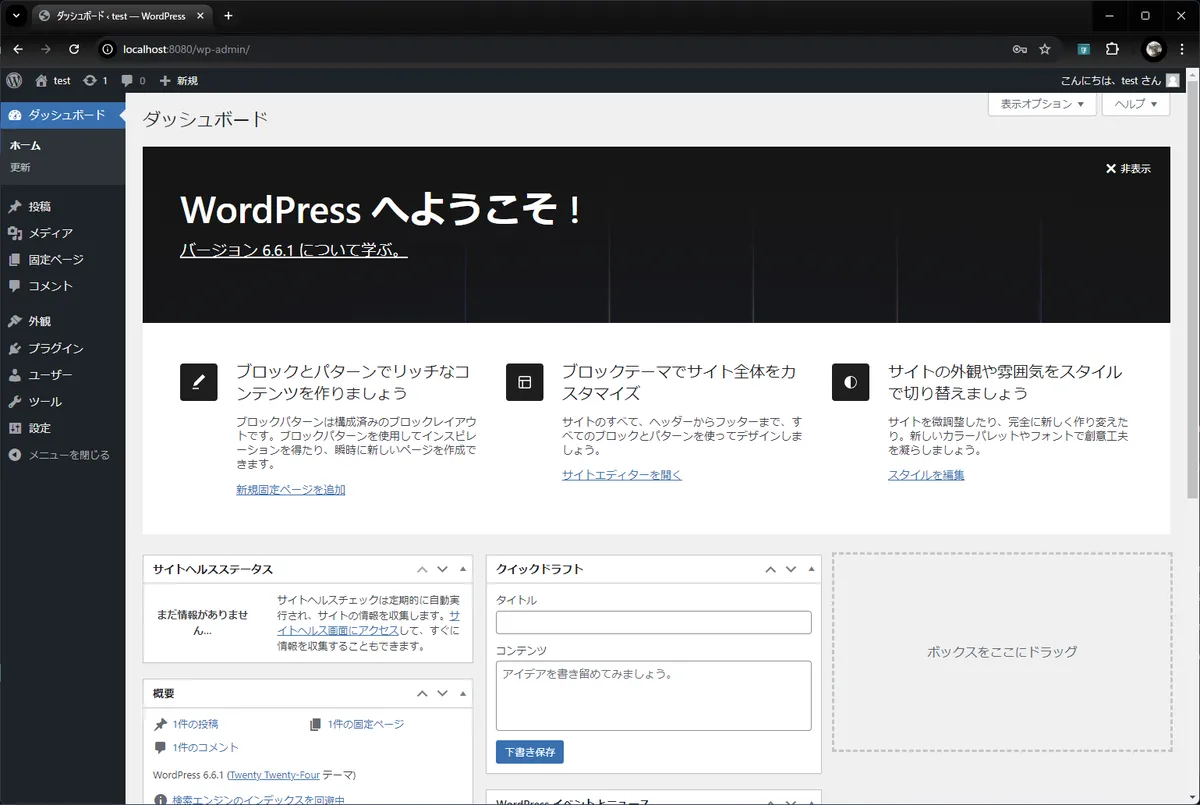
Task: Dismiss welcome panel with 非表示
Action: pos(1128,169)
